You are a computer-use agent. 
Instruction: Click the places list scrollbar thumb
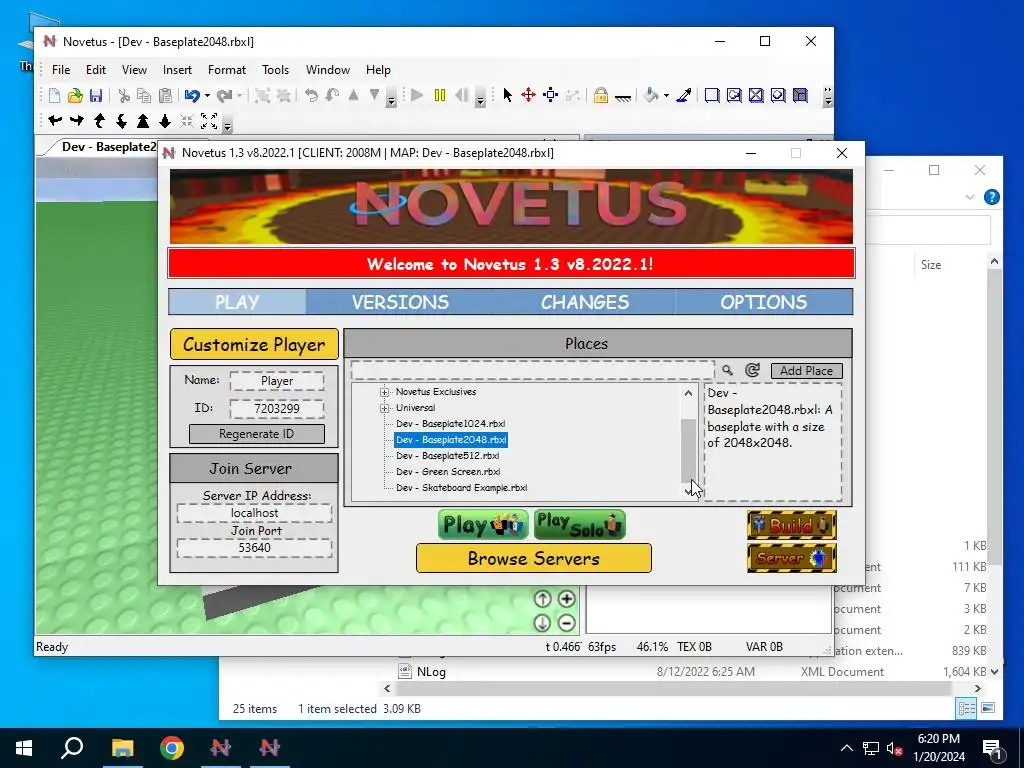[x=688, y=449]
